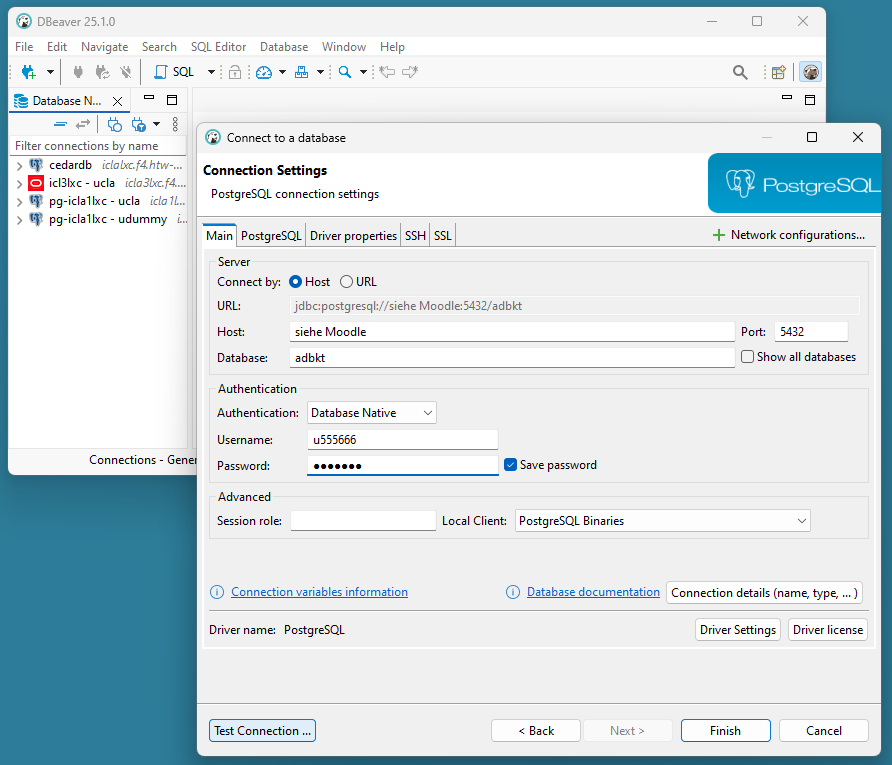Expand the icl3lxc - ucla connection node

[19, 184]
